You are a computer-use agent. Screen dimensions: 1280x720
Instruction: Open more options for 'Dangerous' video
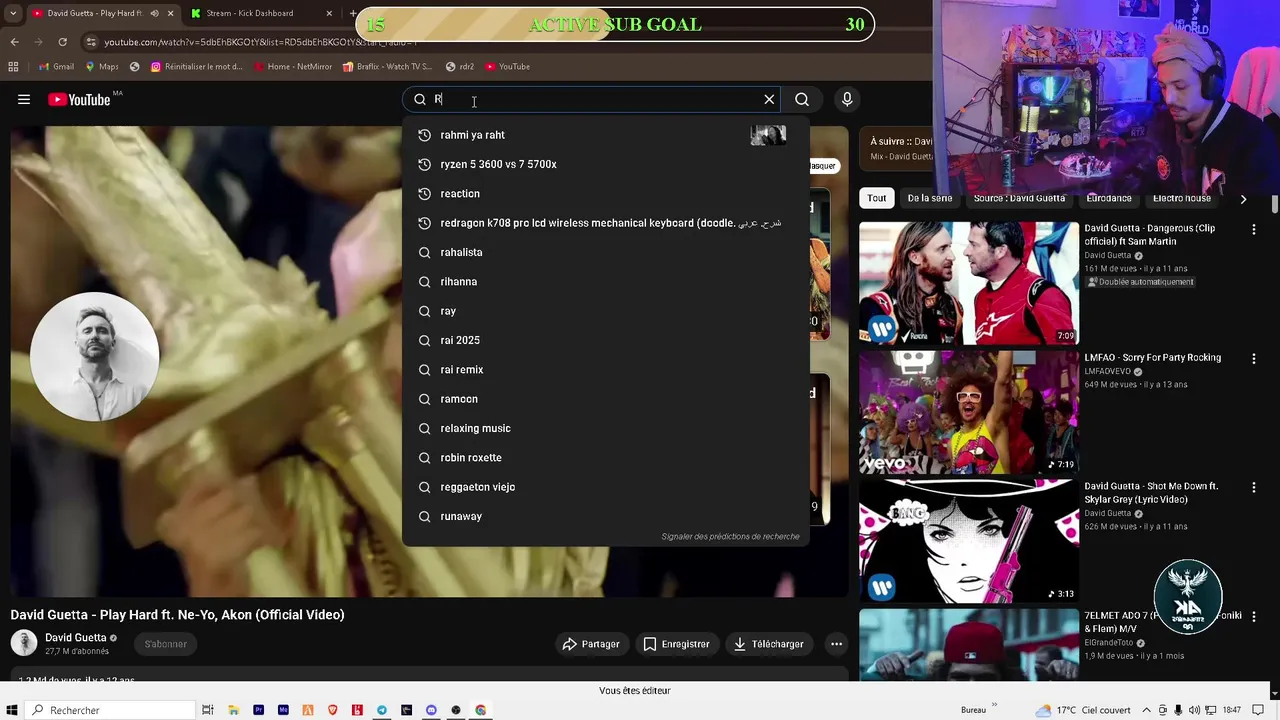click(1253, 230)
